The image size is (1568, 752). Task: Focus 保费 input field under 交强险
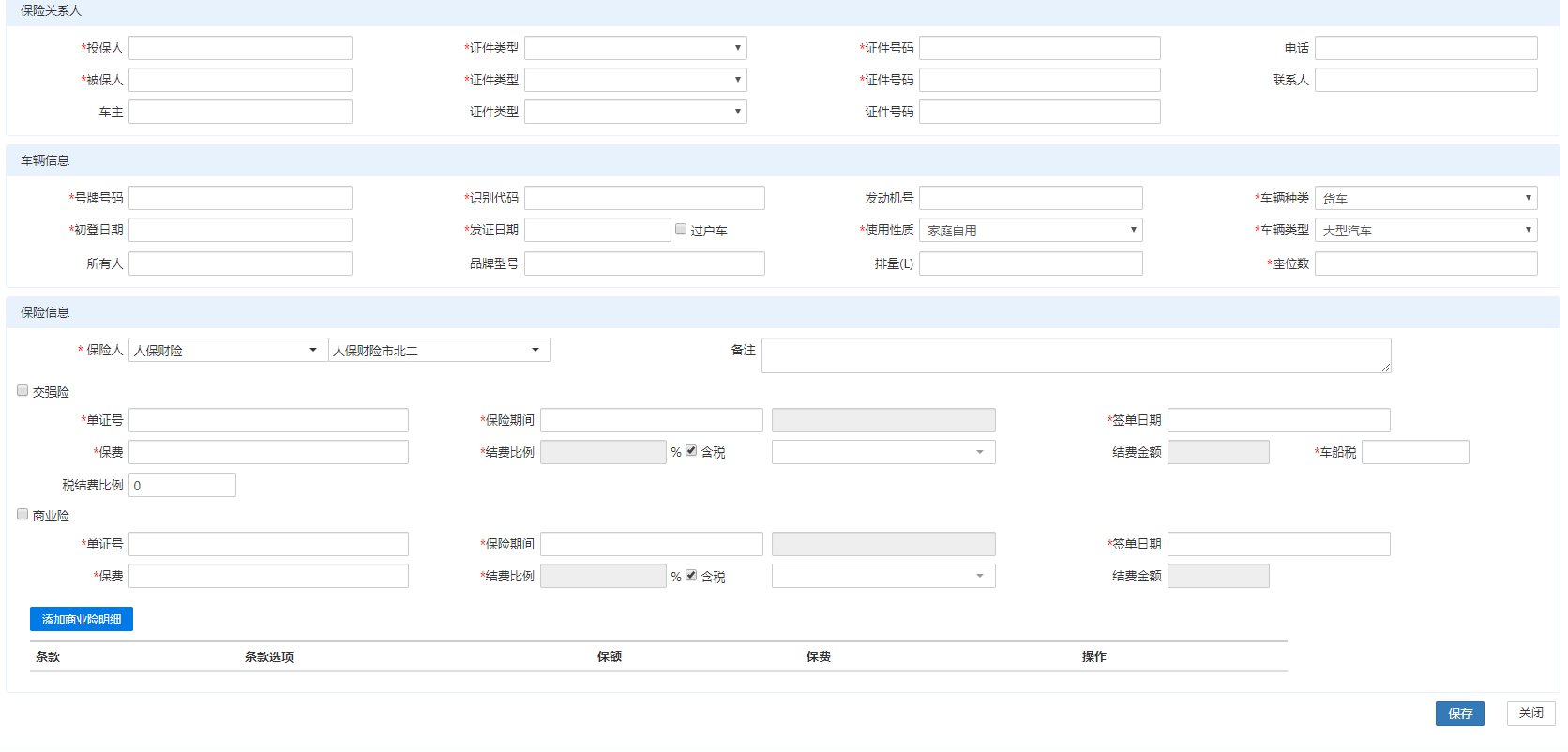[x=268, y=452]
